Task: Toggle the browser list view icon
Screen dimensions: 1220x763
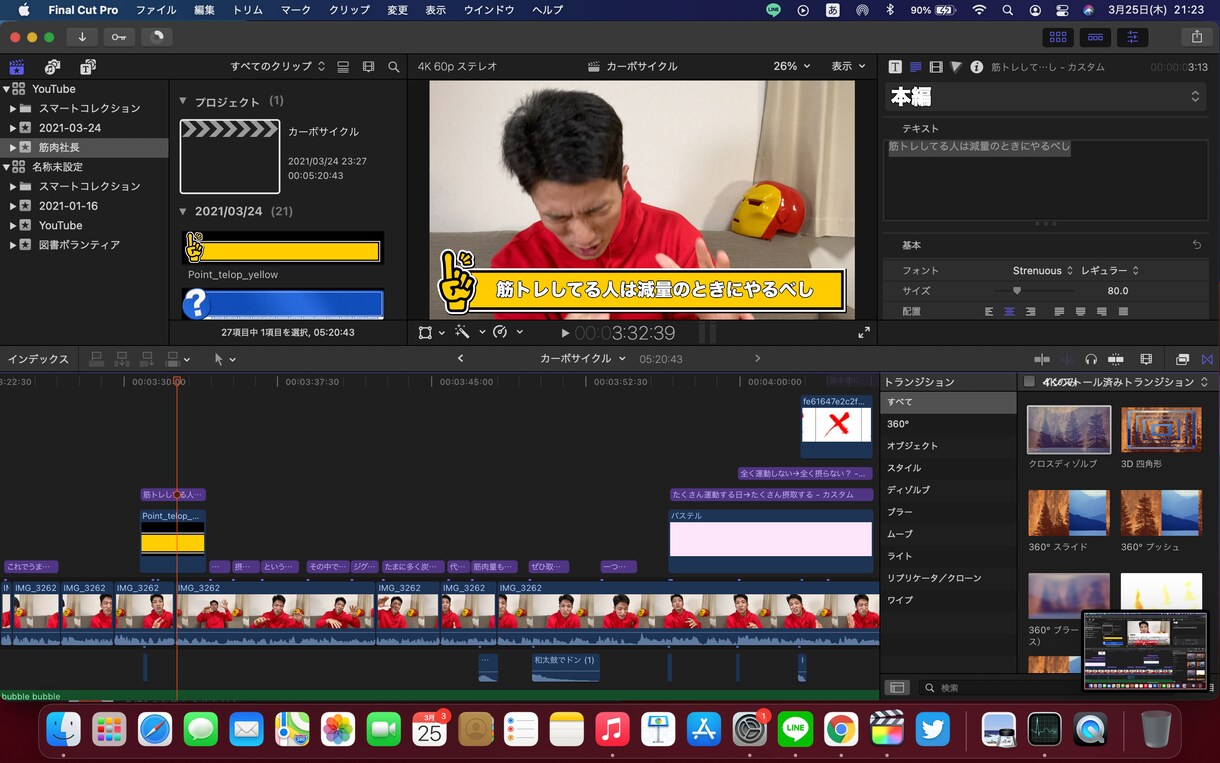Action: coord(343,67)
